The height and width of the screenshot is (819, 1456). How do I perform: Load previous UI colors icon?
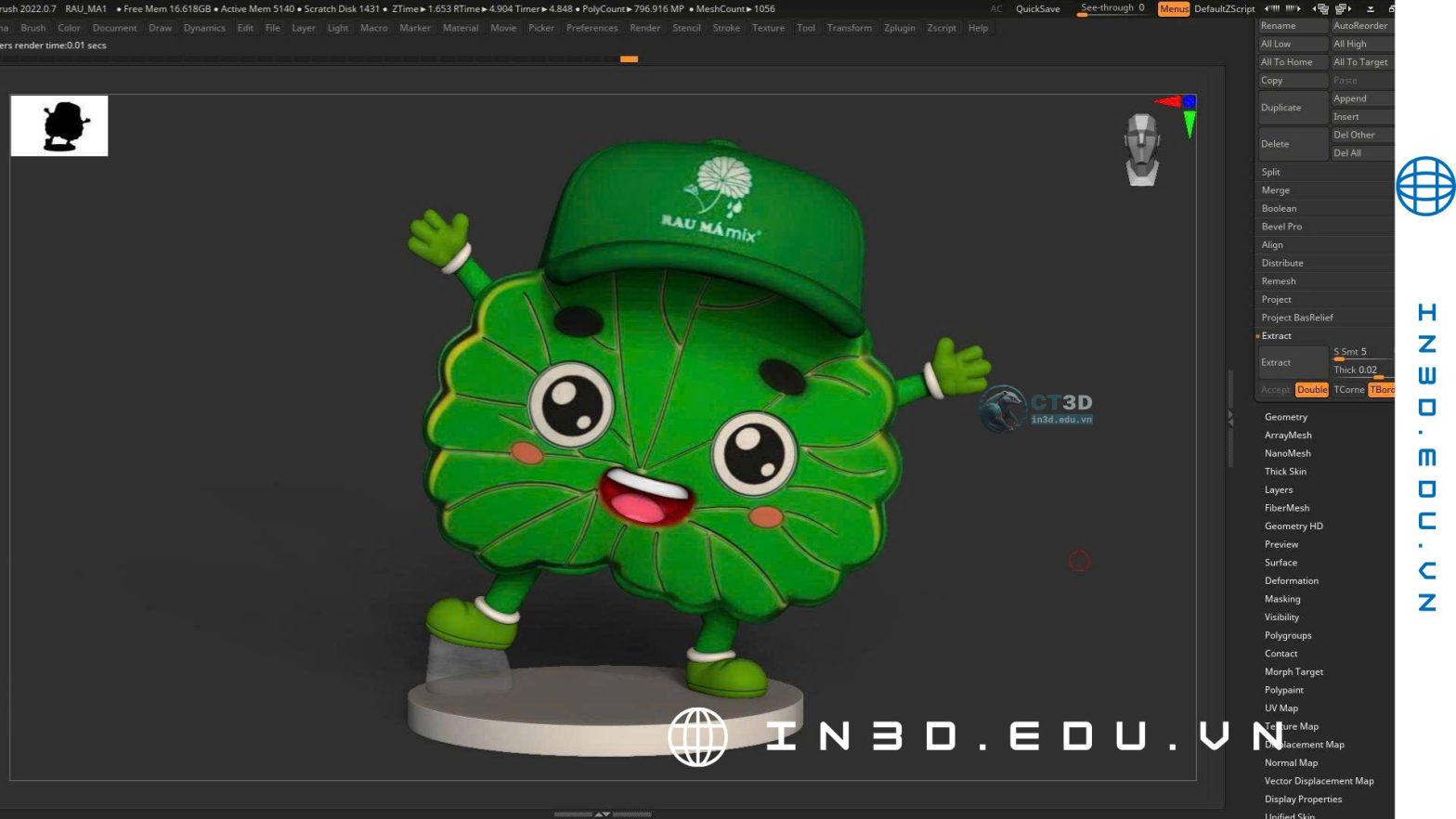click(1272, 9)
